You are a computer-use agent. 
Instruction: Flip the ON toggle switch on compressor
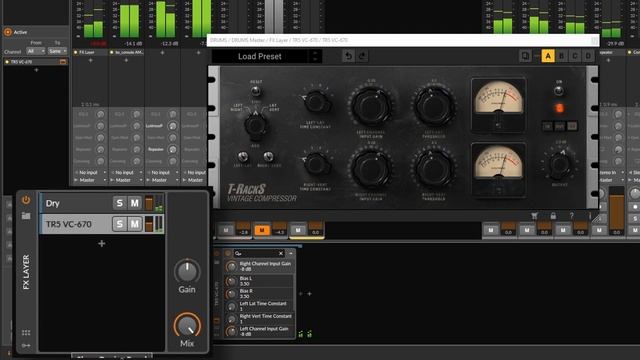[x=559, y=91]
